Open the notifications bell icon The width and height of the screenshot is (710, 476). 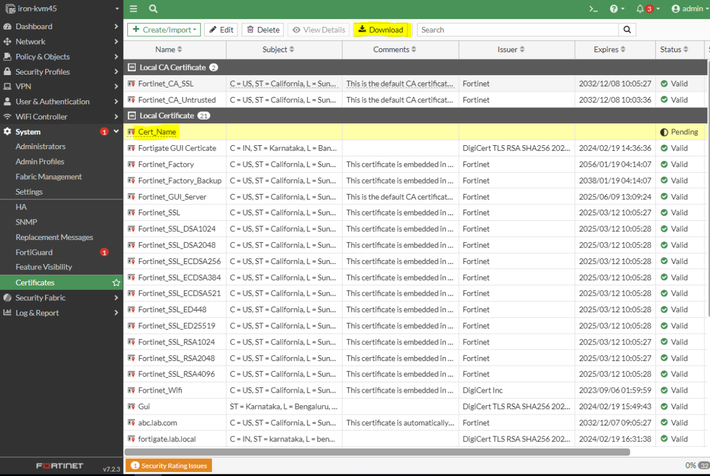(641, 8)
